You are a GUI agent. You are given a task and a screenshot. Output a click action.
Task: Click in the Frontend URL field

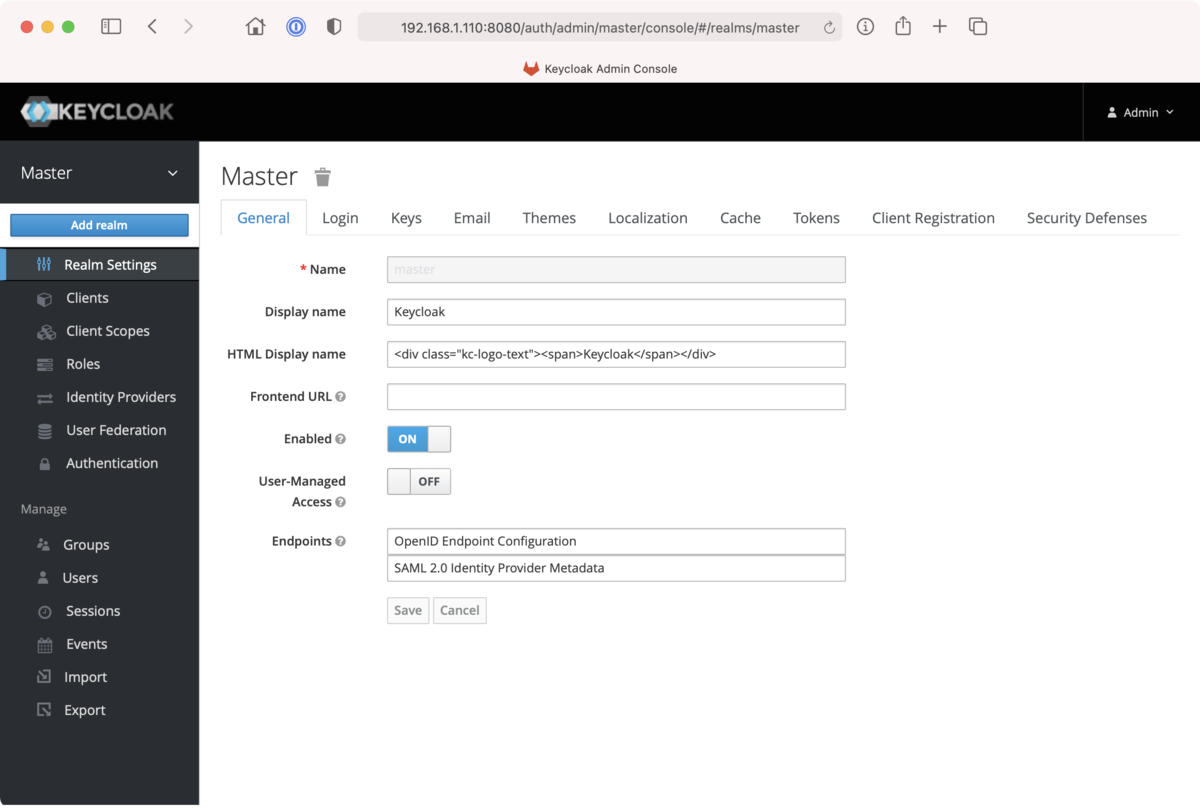pyautogui.click(x=616, y=397)
